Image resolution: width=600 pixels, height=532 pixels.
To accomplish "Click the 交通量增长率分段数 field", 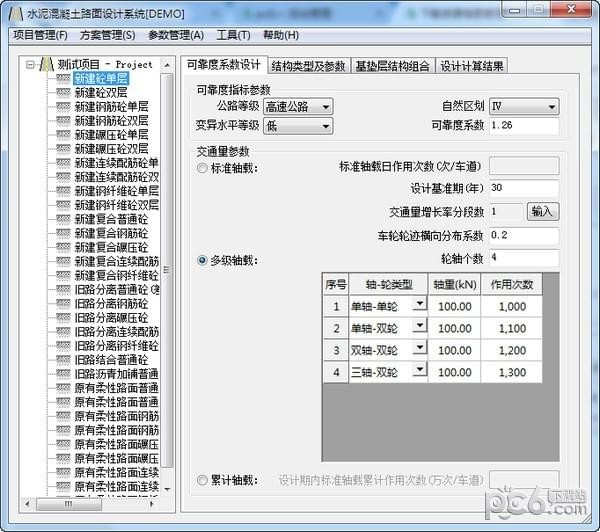I will [506, 211].
